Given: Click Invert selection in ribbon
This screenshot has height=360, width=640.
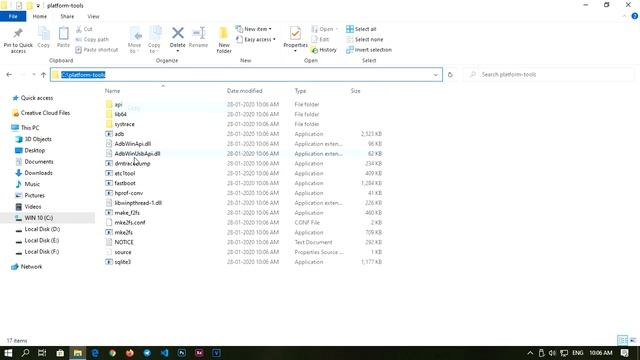Looking at the screenshot, I should pyautogui.click(x=369, y=50).
